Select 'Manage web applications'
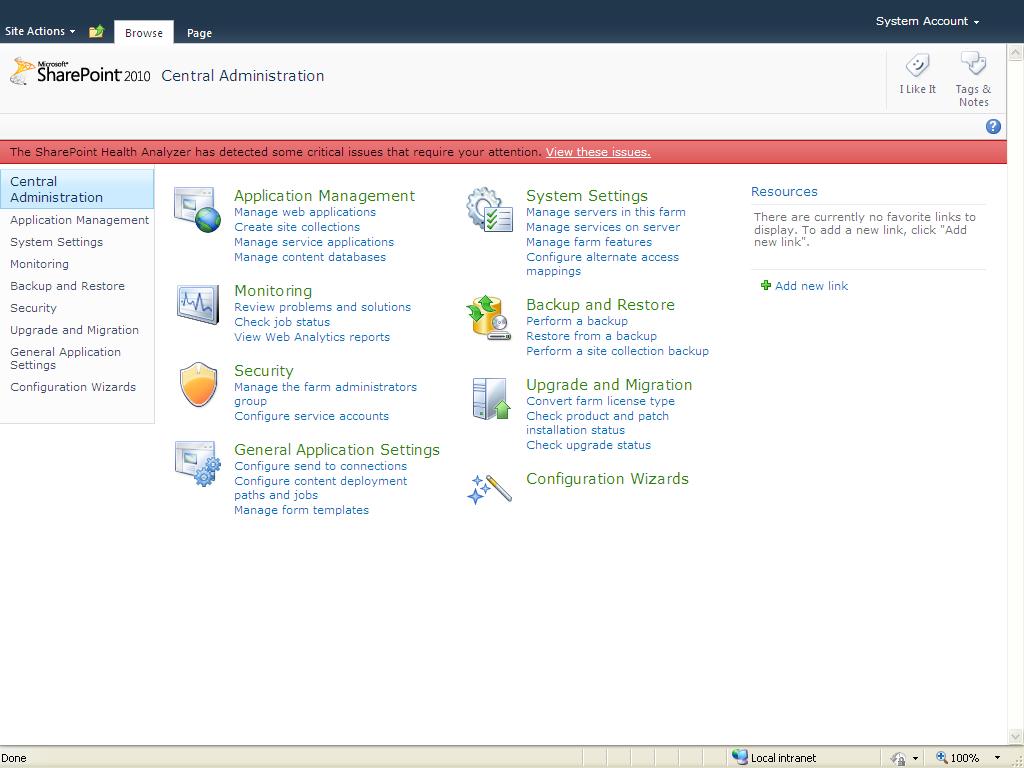1024x768 pixels. (x=304, y=212)
